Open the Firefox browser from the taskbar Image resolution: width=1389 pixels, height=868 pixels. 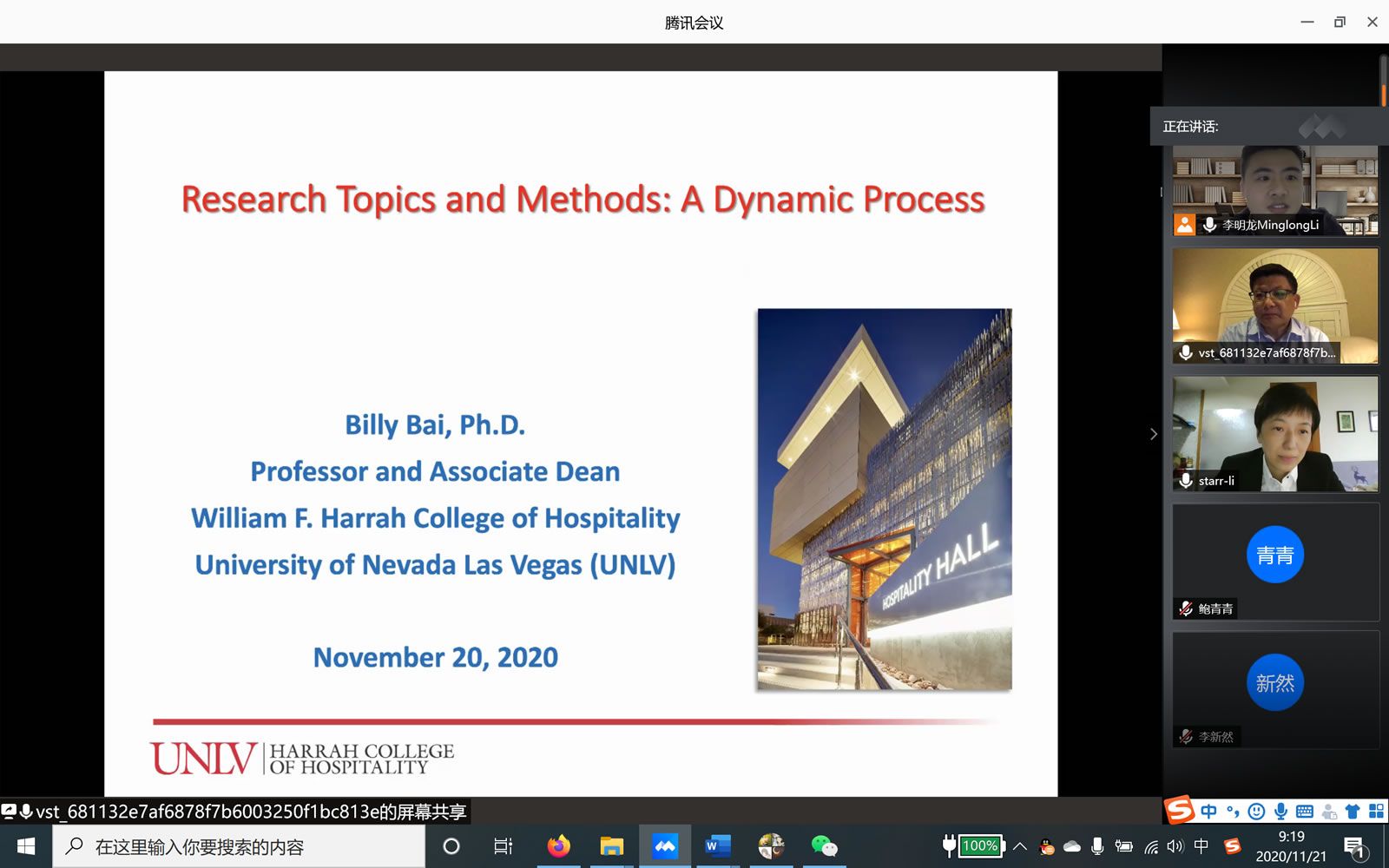[559, 845]
